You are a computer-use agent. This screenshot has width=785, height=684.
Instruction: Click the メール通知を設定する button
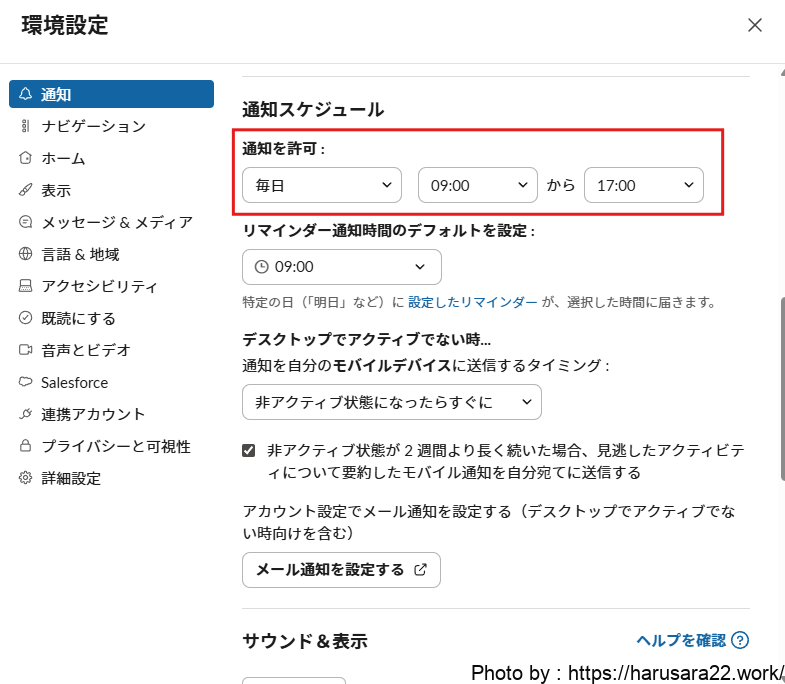tap(341, 570)
